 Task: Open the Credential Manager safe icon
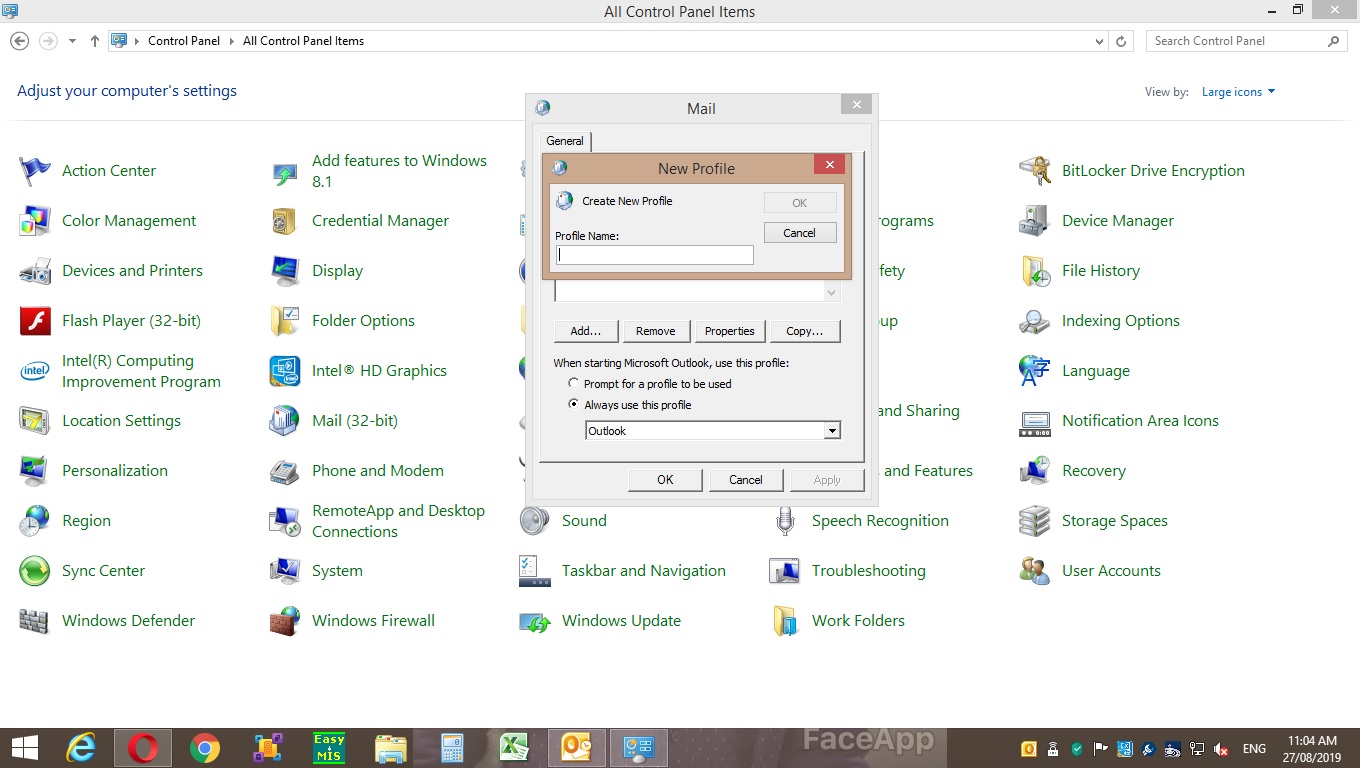pyautogui.click(x=285, y=221)
